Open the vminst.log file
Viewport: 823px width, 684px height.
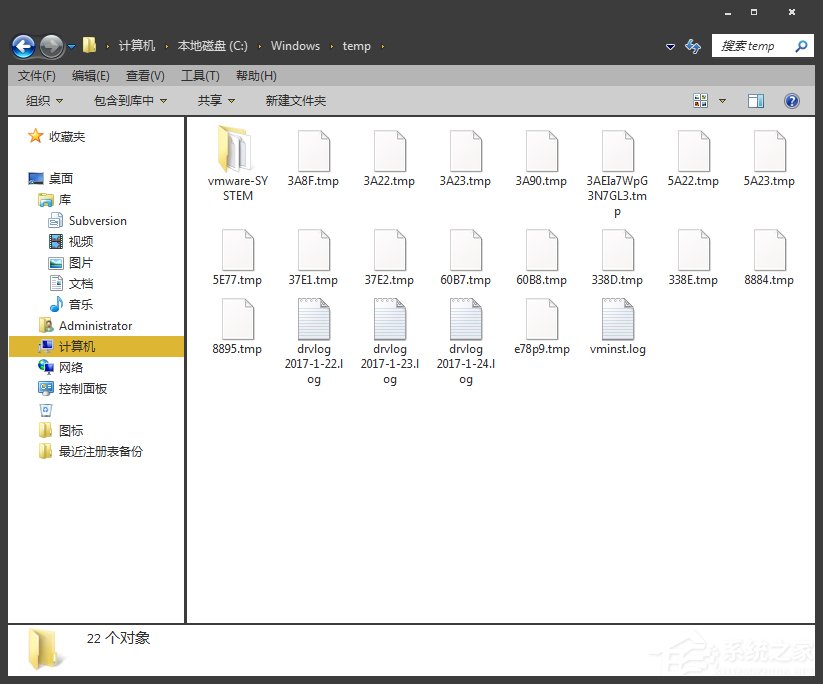[x=616, y=325]
